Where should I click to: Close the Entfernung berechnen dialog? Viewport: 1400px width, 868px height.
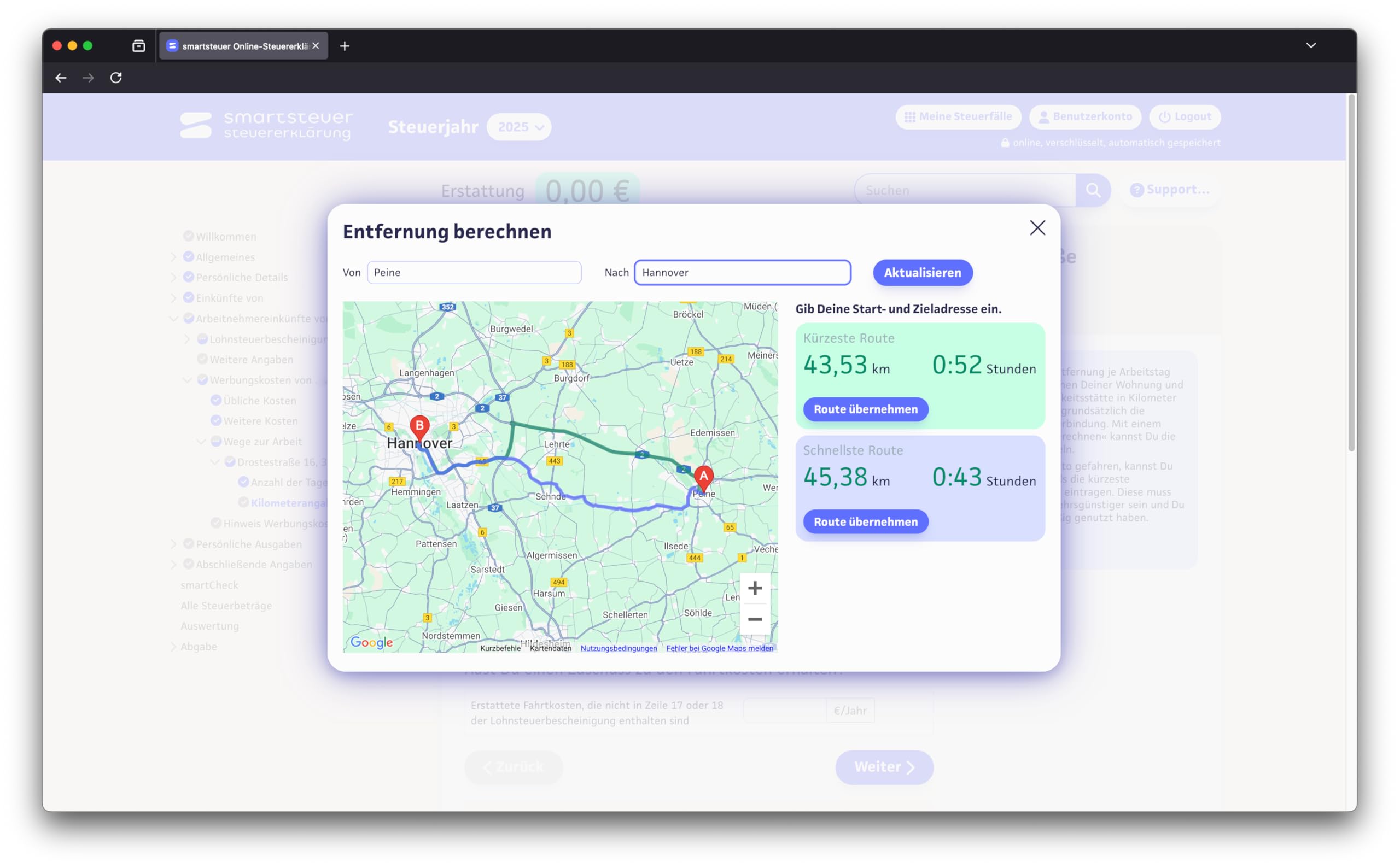click(x=1037, y=228)
